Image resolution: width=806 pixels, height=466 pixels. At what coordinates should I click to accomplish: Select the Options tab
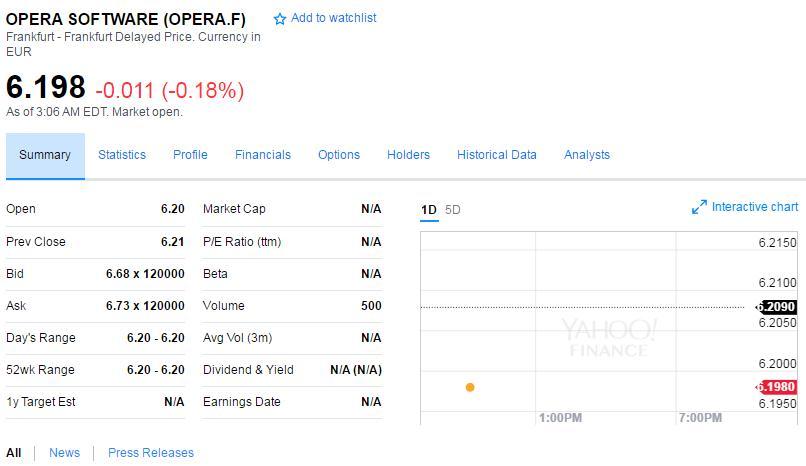pos(339,155)
